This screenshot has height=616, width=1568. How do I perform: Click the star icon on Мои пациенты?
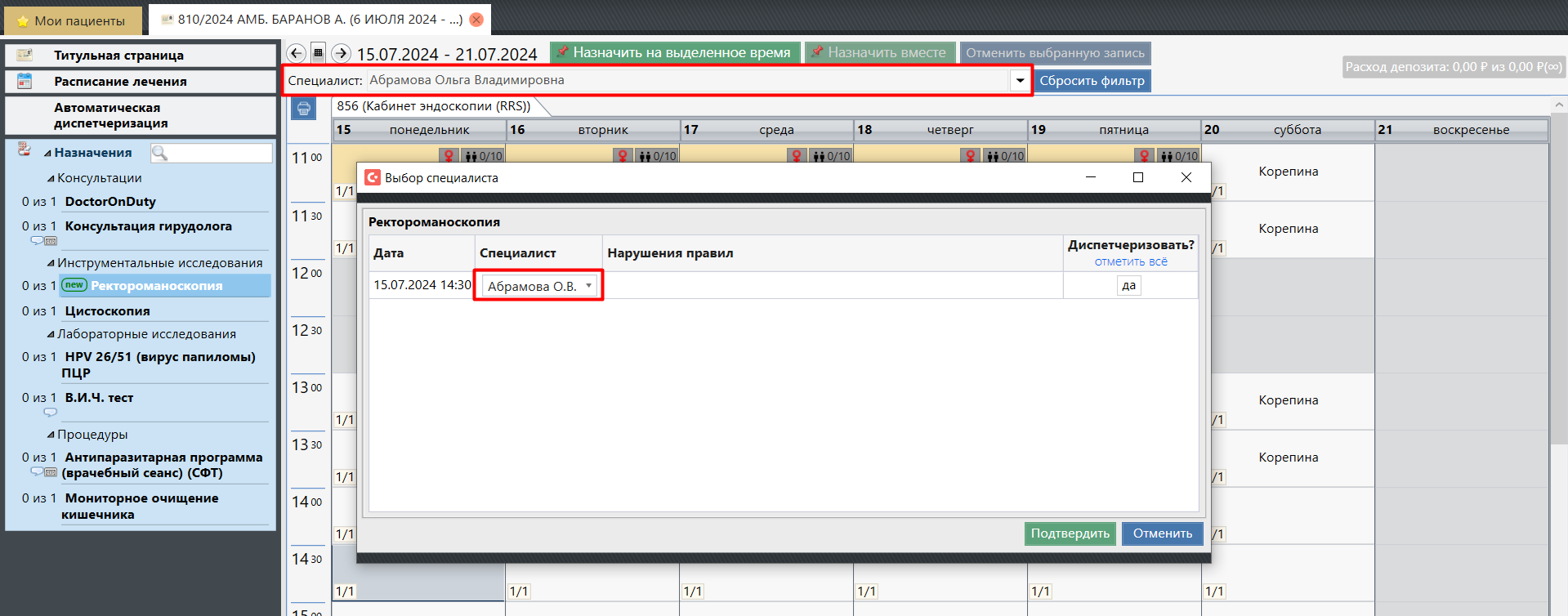click(x=23, y=21)
